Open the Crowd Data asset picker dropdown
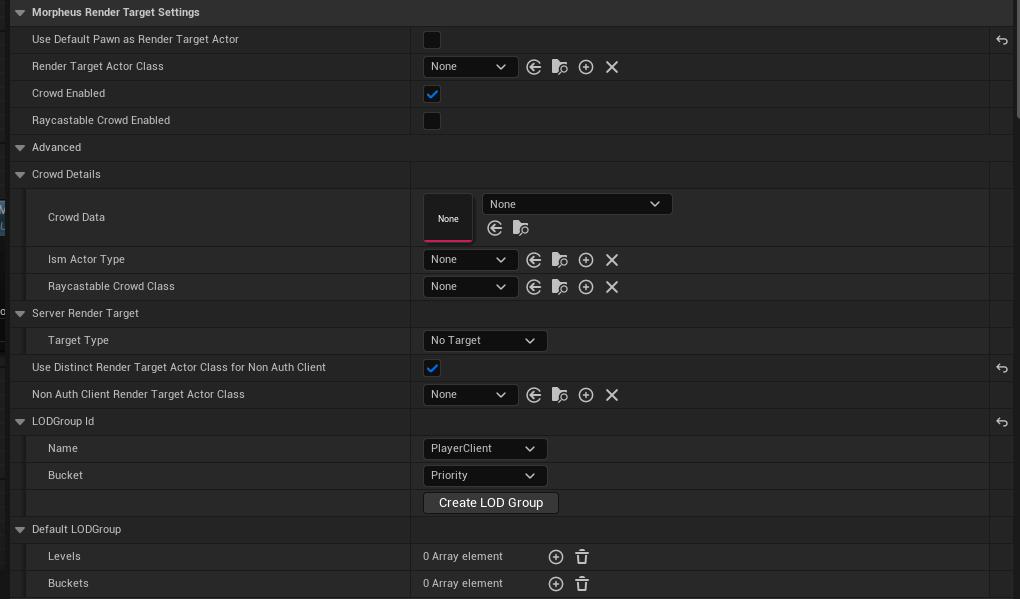The height and width of the screenshot is (599, 1020). [577, 204]
